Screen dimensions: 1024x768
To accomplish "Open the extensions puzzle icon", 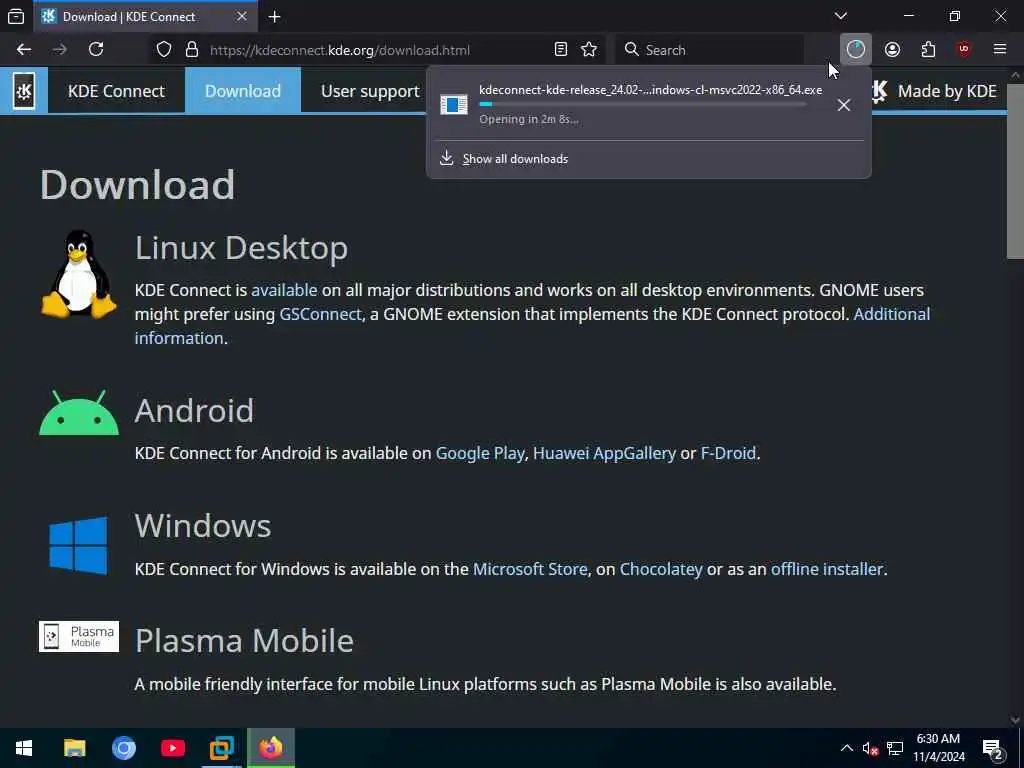I will (x=928, y=50).
